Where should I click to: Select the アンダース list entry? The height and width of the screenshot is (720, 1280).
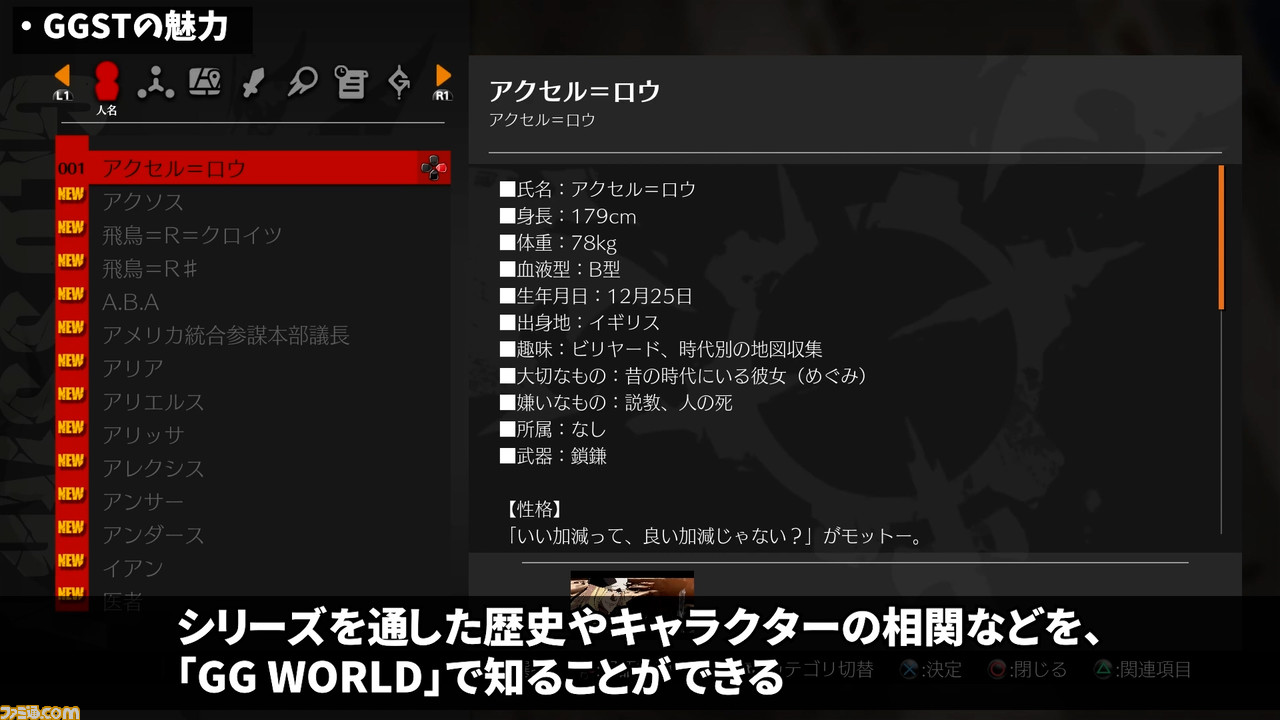153,535
